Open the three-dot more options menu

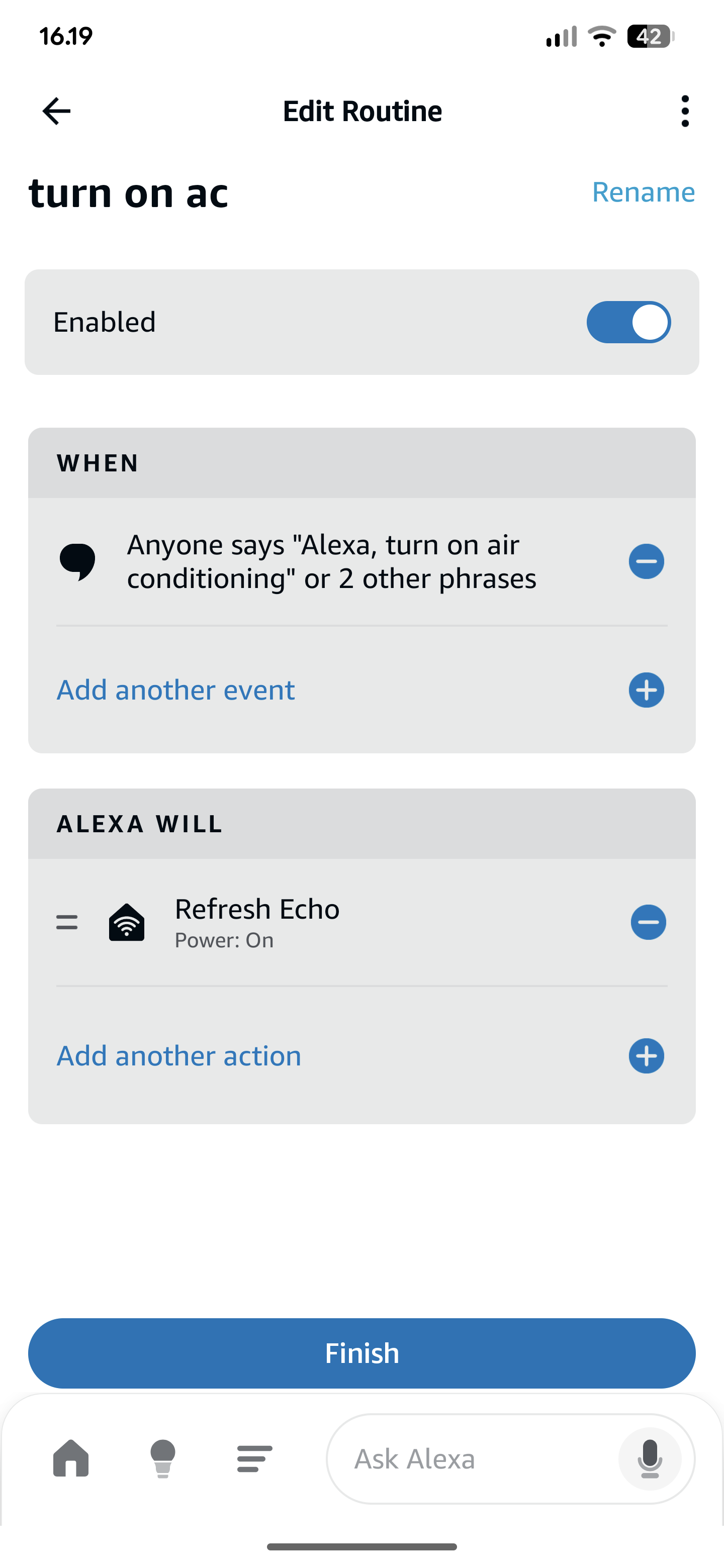pos(685,111)
